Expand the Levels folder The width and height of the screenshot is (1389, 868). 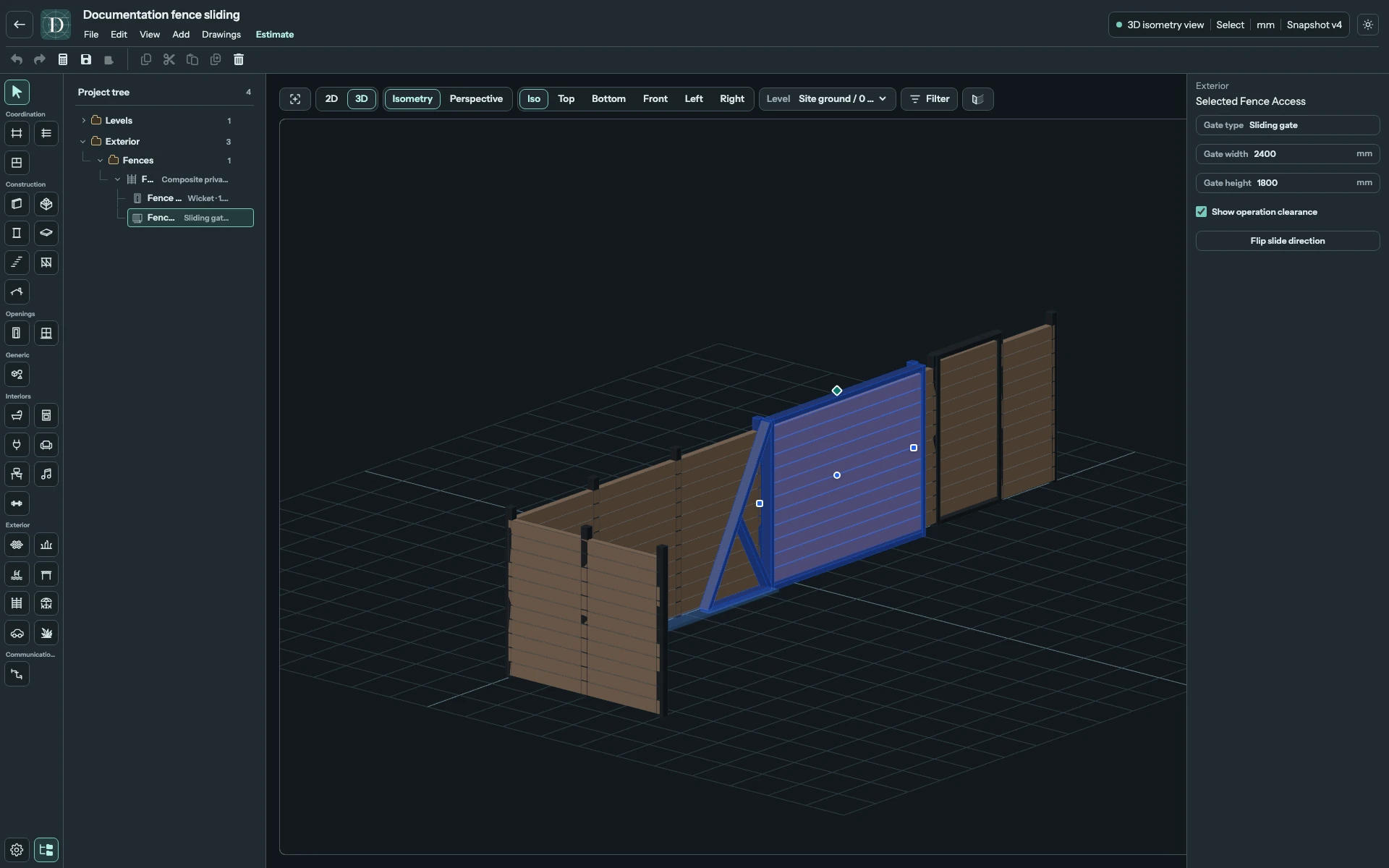coord(84,121)
